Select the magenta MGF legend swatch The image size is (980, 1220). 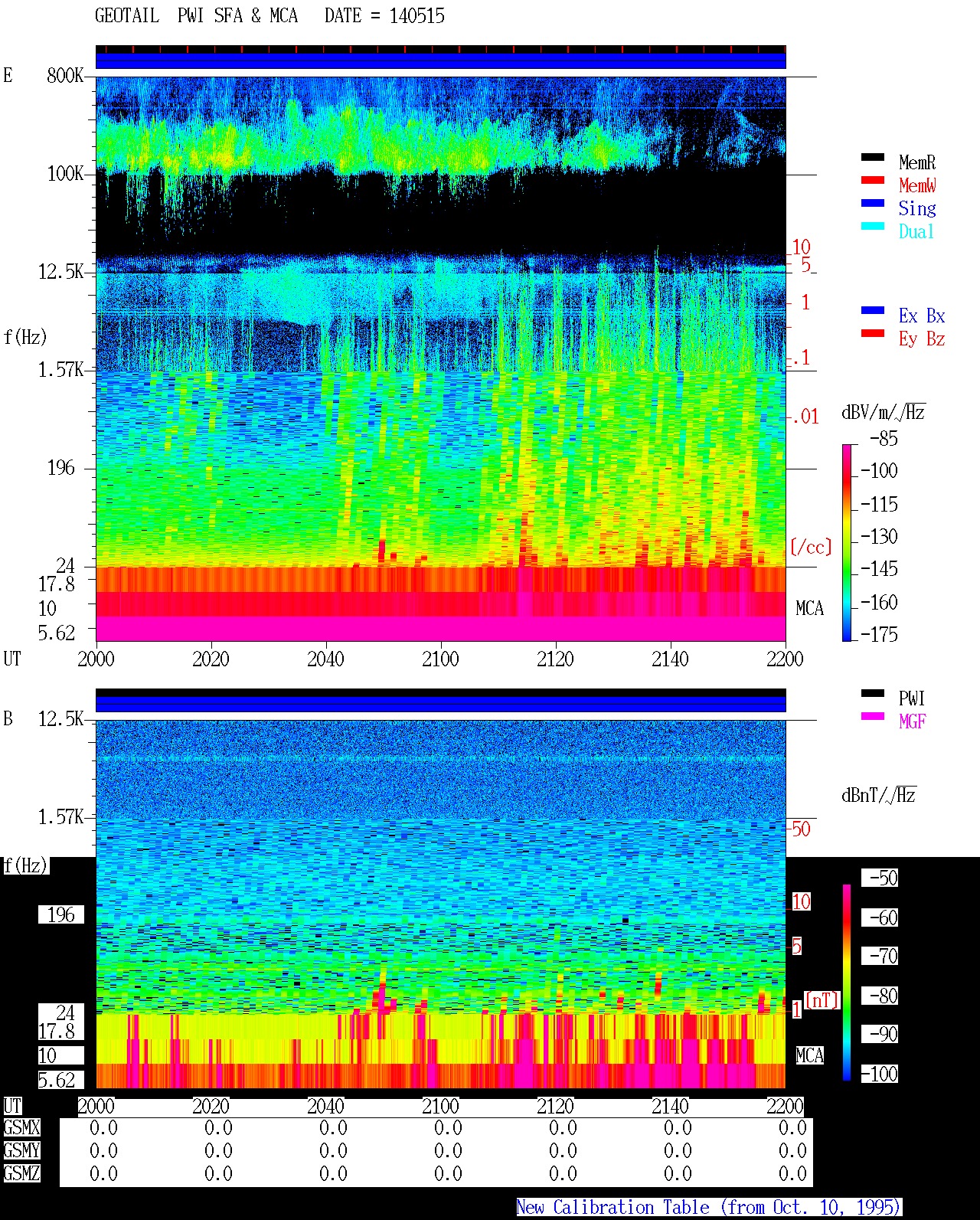pos(873,716)
